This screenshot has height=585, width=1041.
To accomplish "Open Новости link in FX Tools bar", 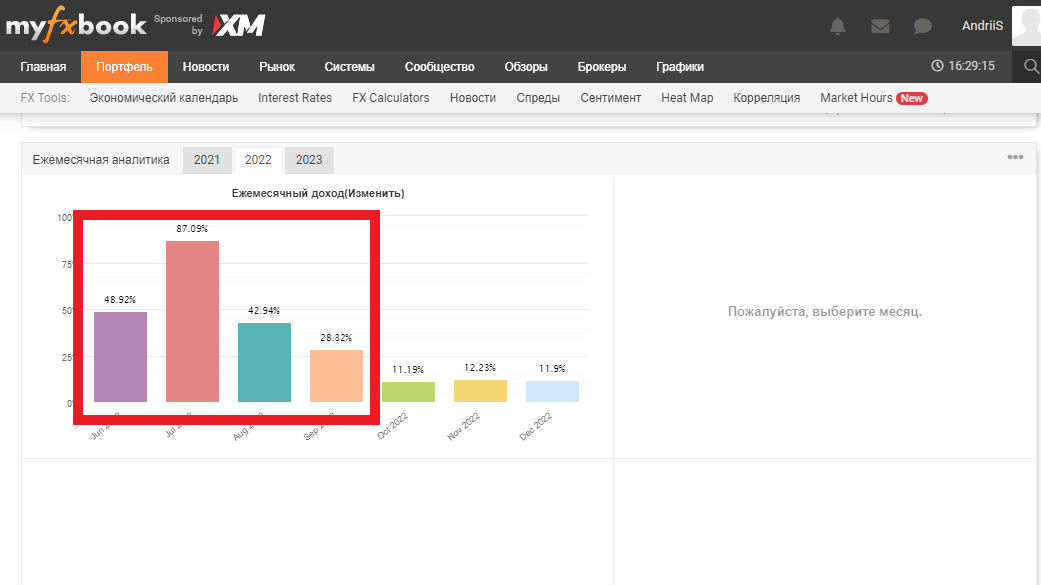I will 473,98.
